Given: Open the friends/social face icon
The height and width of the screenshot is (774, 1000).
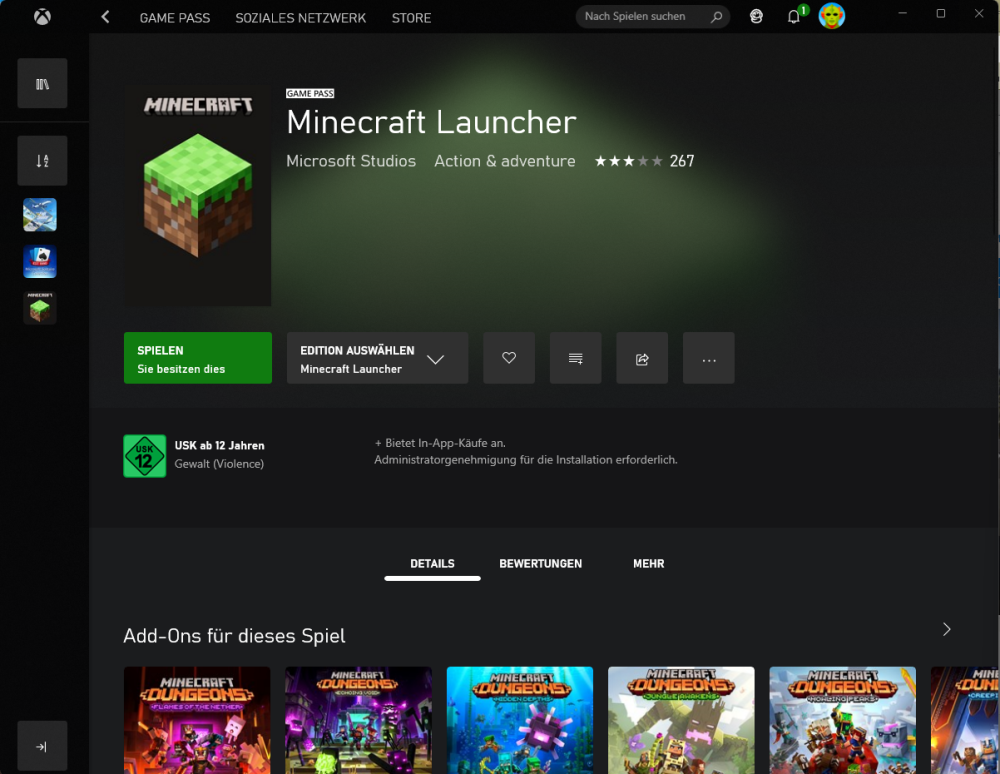Looking at the screenshot, I should pos(756,17).
